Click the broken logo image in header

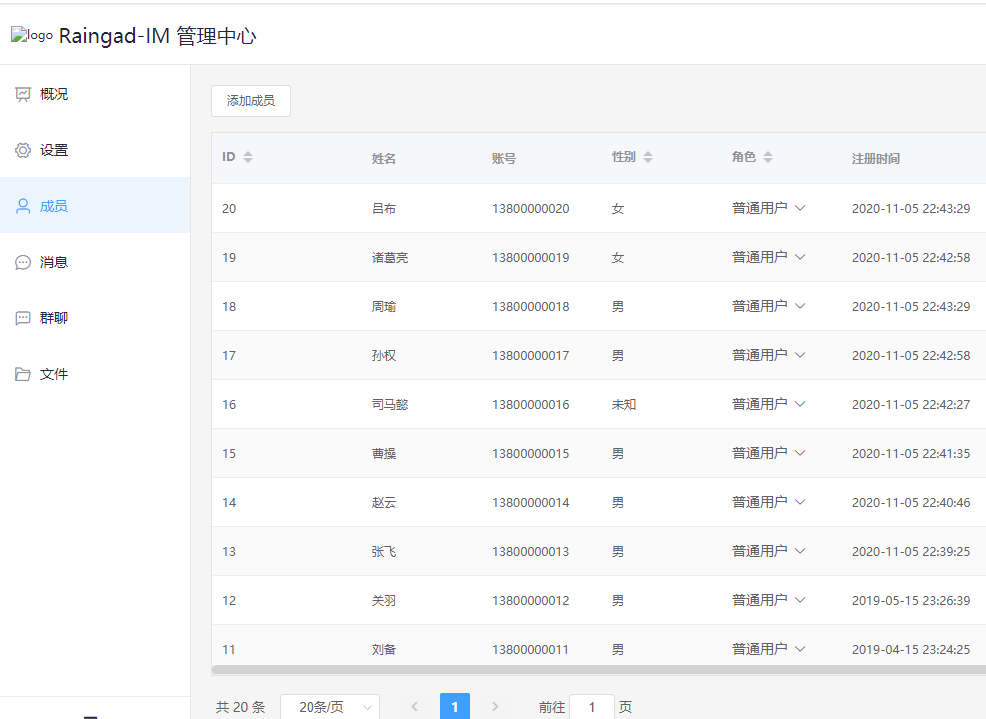tap(32, 35)
